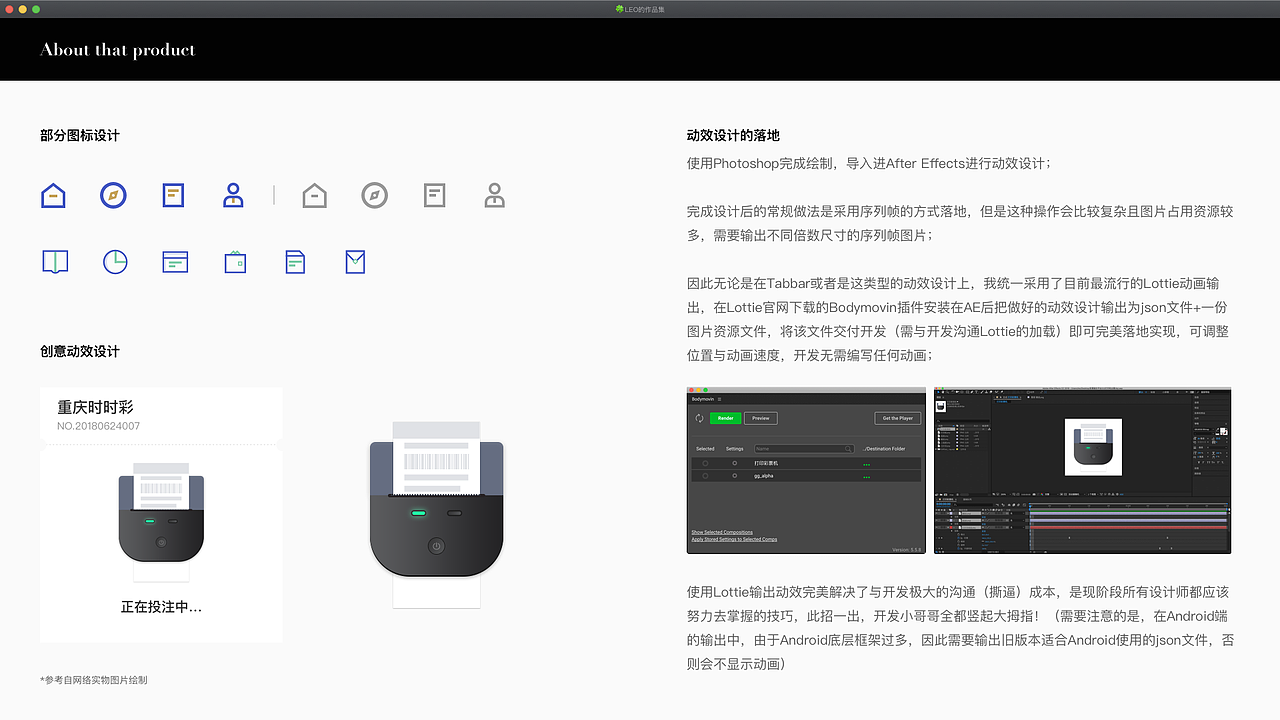Click the 打印彩票机 composition name
This screenshot has width=1280, height=720.
[766, 463]
